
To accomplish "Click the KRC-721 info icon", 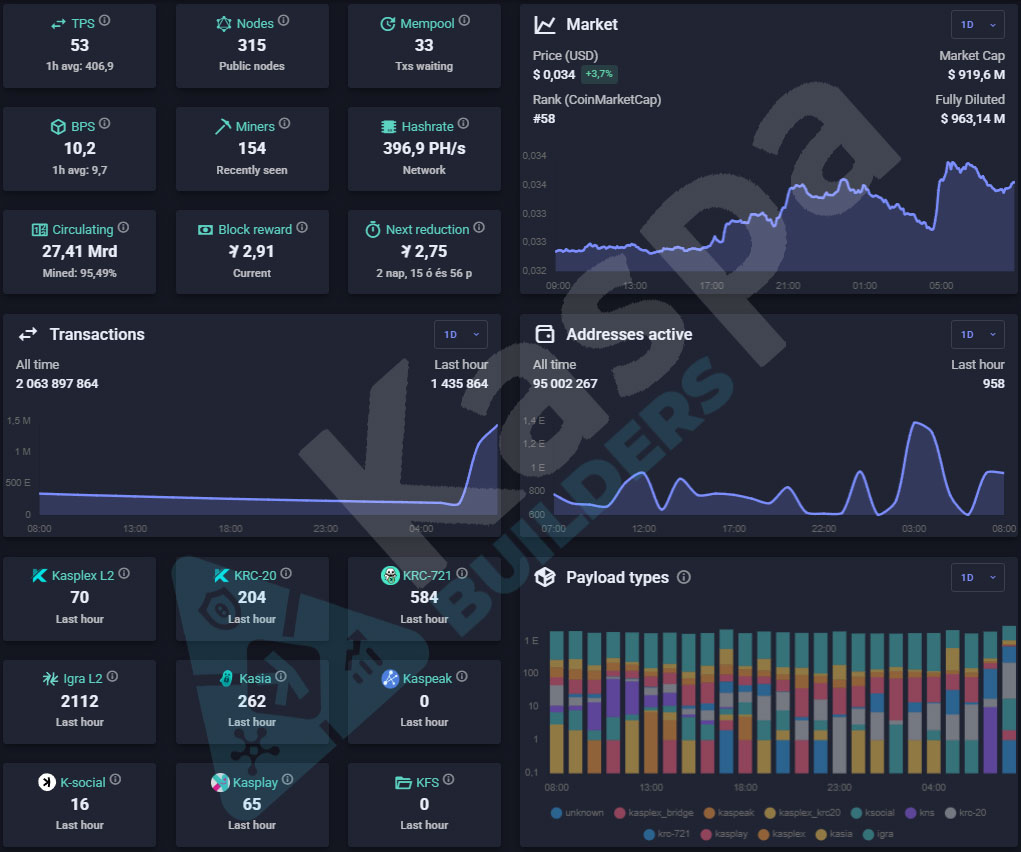I will click(462, 573).
